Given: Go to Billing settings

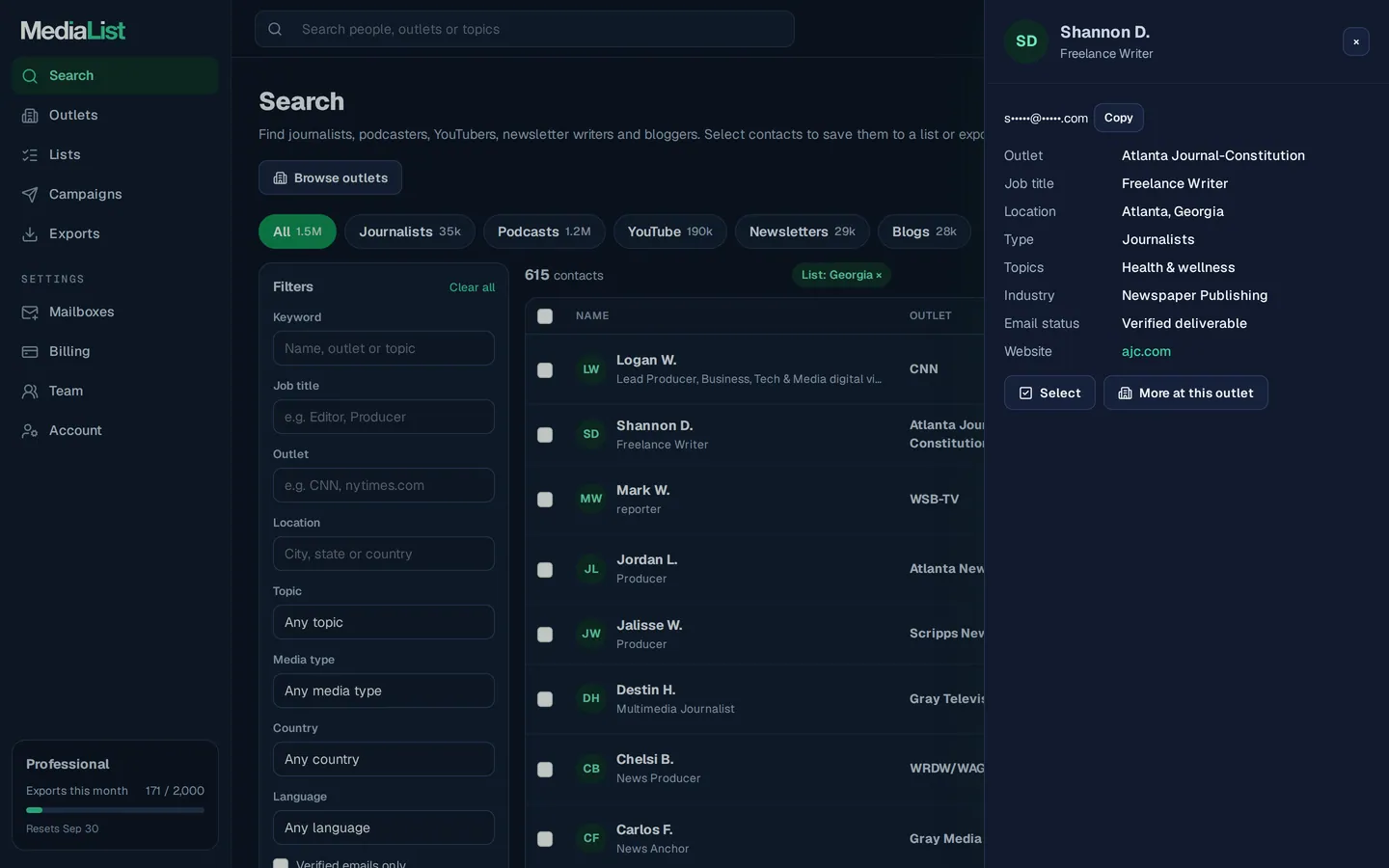Looking at the screenshot, I should [115, 351].
